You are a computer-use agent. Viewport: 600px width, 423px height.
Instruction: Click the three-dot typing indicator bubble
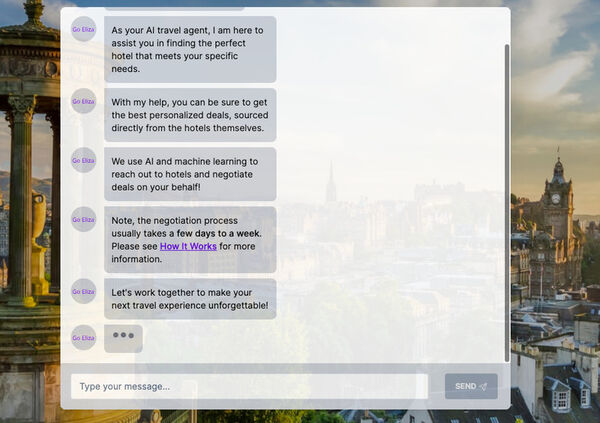[x=123, y=339]
